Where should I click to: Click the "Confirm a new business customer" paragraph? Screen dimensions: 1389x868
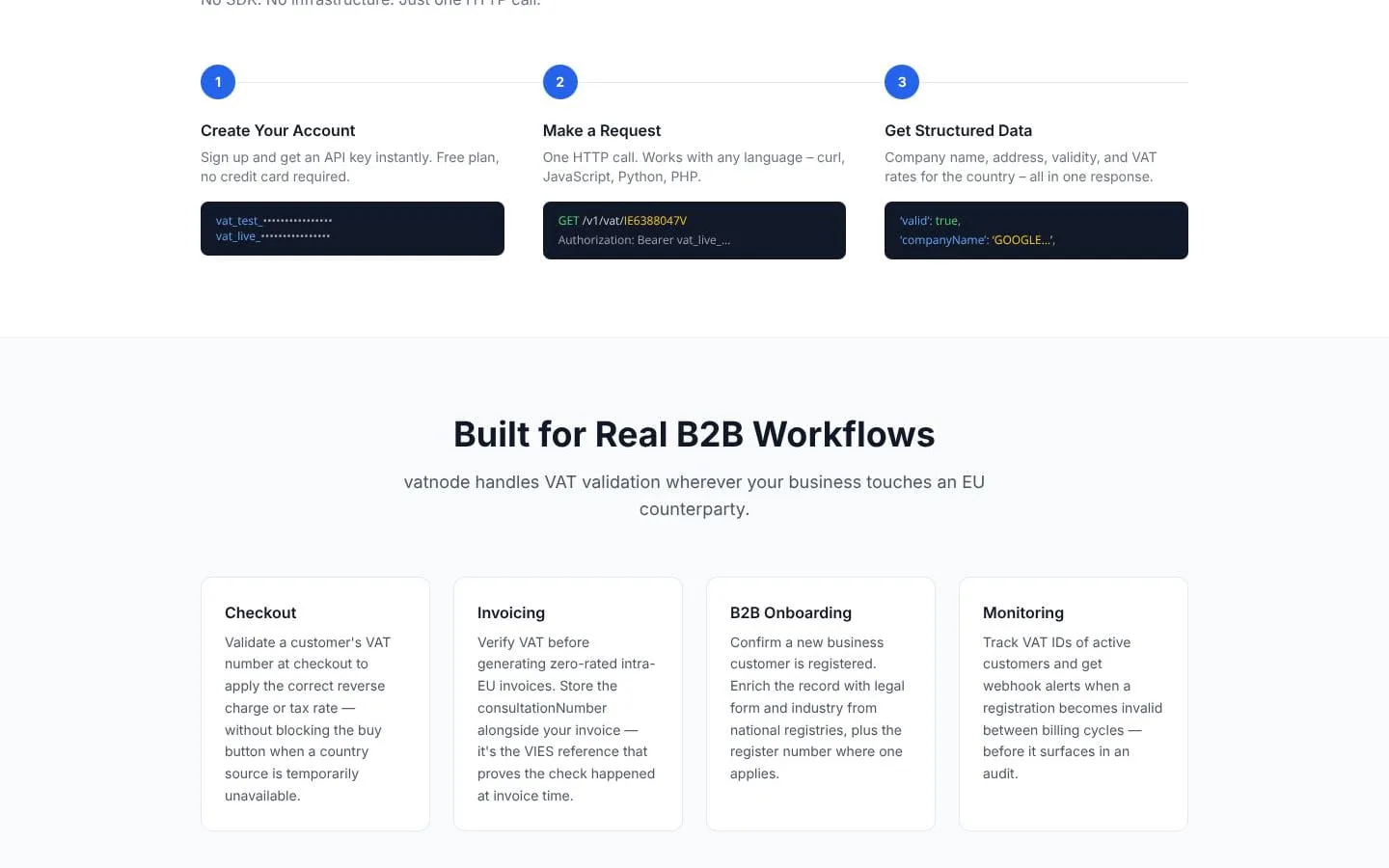click(x=818, y=708)
